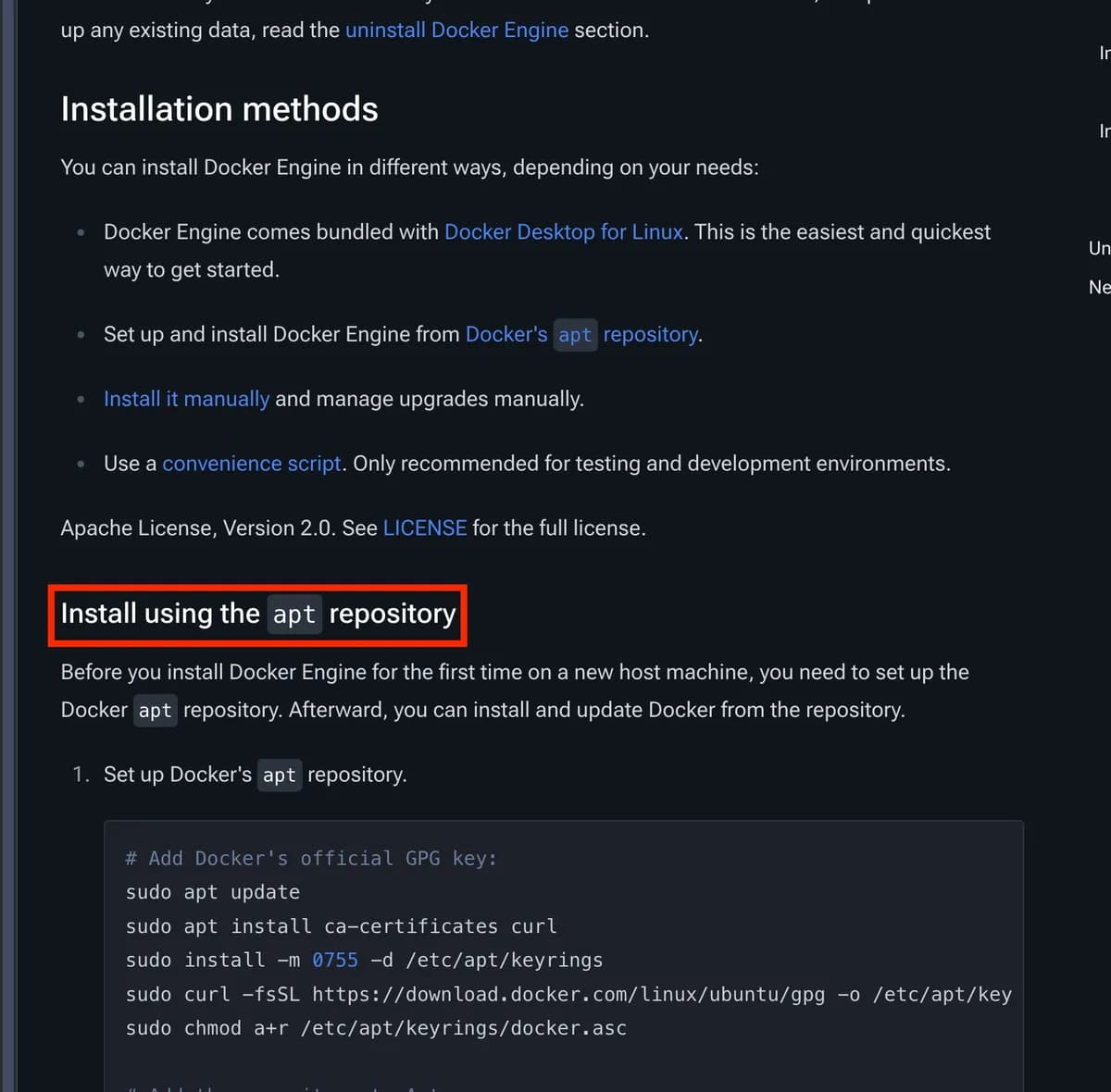Click the chmod a+r docker.asc command line
This screenshot has height=1092, width=1111.
click(376, 1028)
